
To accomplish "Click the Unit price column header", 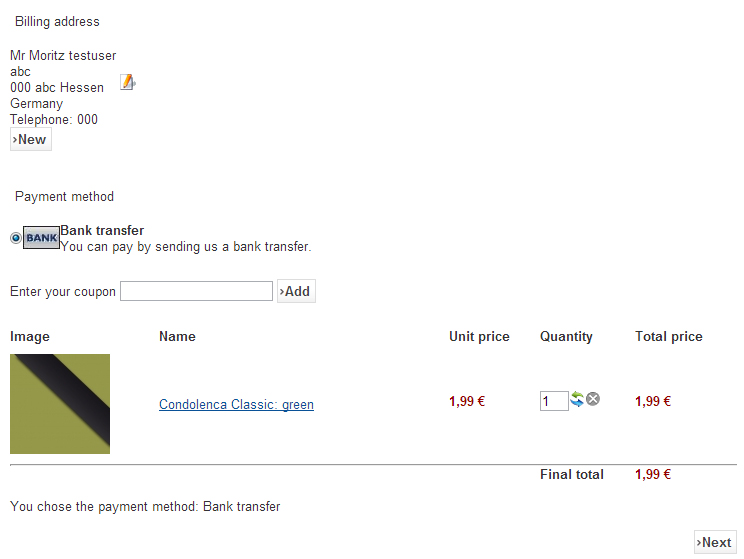I will (x=479, y=336).
